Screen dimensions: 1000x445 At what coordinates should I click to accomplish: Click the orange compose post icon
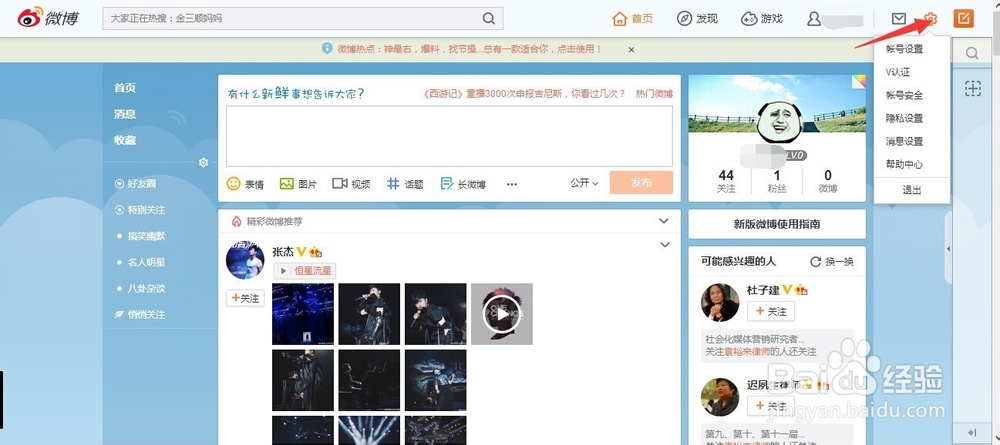pyautogui.click(x=964, y=18)
